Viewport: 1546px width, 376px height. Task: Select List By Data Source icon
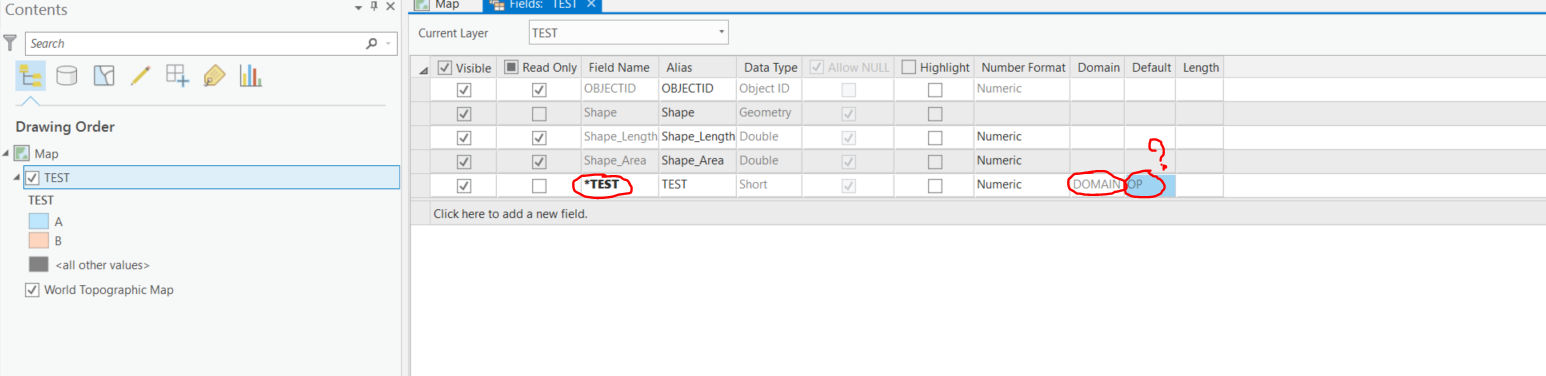point(67,75)
